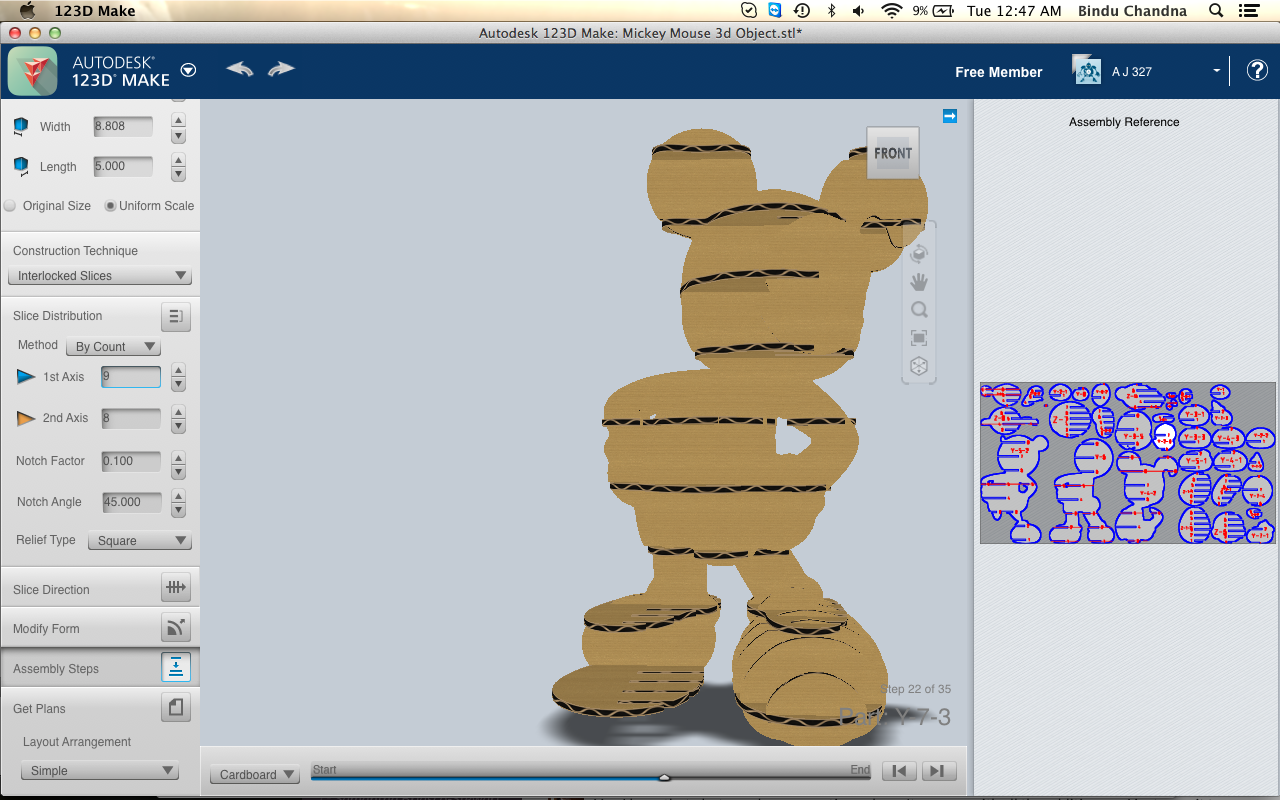Increase the Notch Factor value

coord(178,455)
